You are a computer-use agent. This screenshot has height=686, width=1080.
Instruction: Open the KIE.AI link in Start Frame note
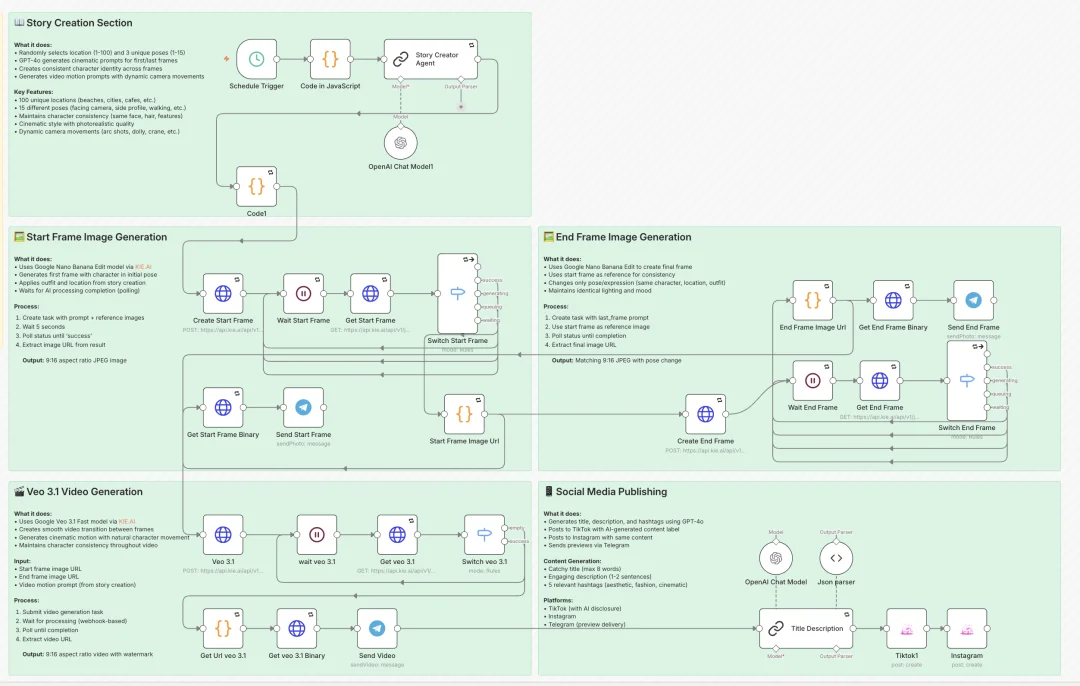(x=143, y=267)
